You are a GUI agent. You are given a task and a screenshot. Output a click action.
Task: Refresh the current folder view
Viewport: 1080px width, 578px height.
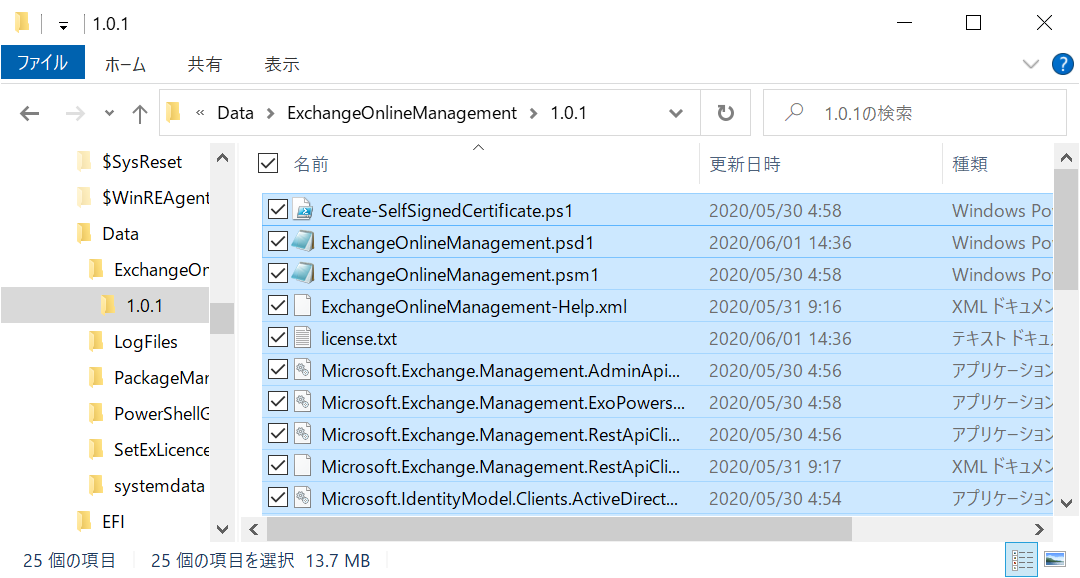725,112
